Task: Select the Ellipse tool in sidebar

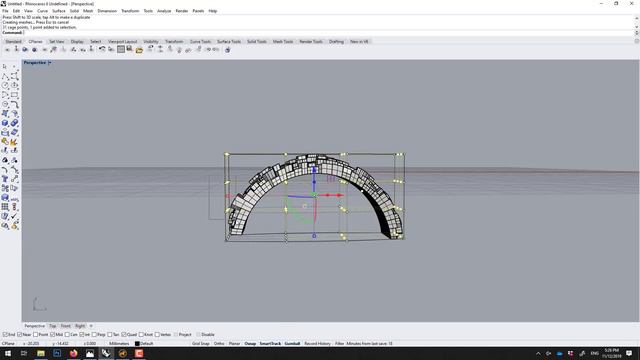Action: (14, 85)
